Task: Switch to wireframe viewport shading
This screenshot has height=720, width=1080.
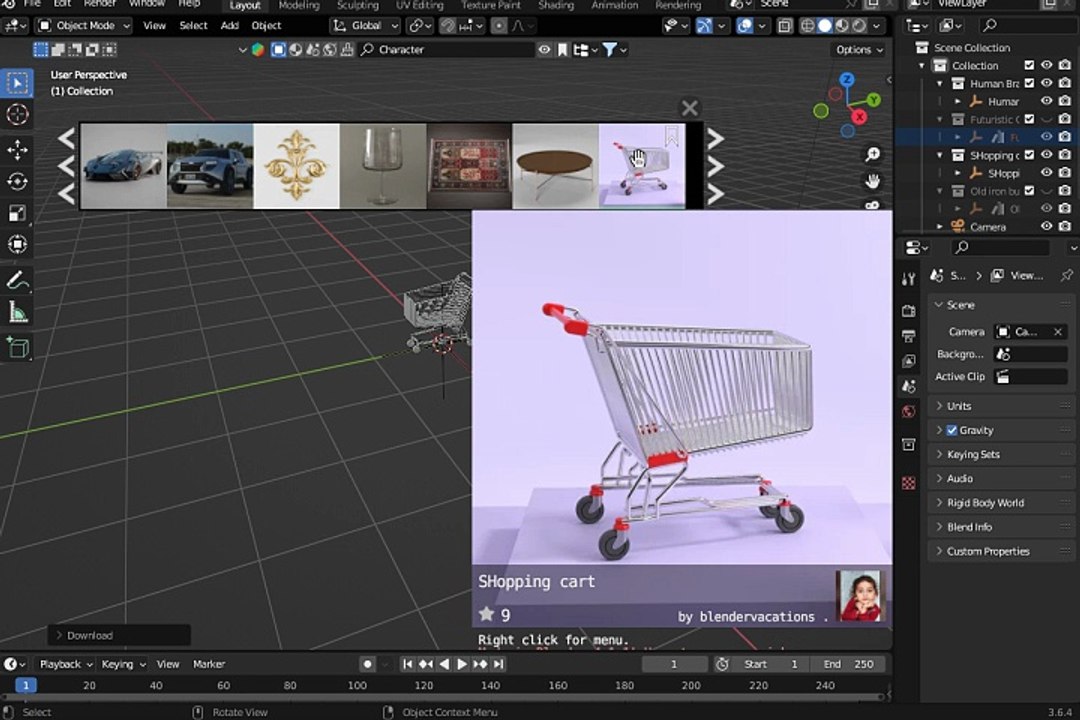Action: point(807,26)
